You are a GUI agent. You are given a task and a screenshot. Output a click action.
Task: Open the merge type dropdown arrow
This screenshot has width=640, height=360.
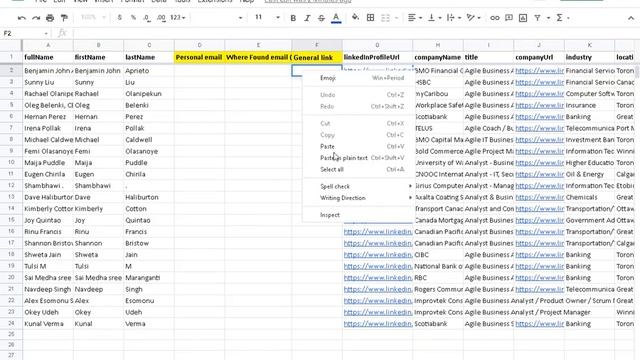(396, 18)
